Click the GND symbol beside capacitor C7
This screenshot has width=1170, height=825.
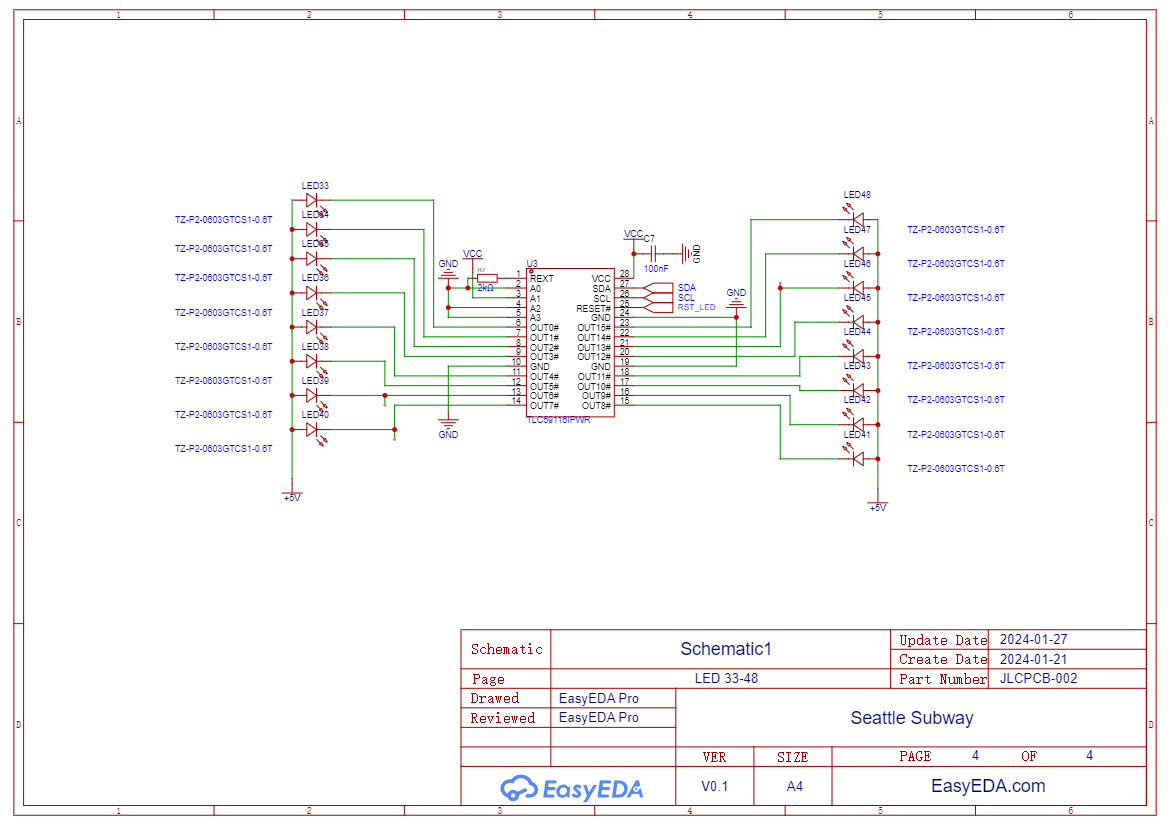coord(690,254)
